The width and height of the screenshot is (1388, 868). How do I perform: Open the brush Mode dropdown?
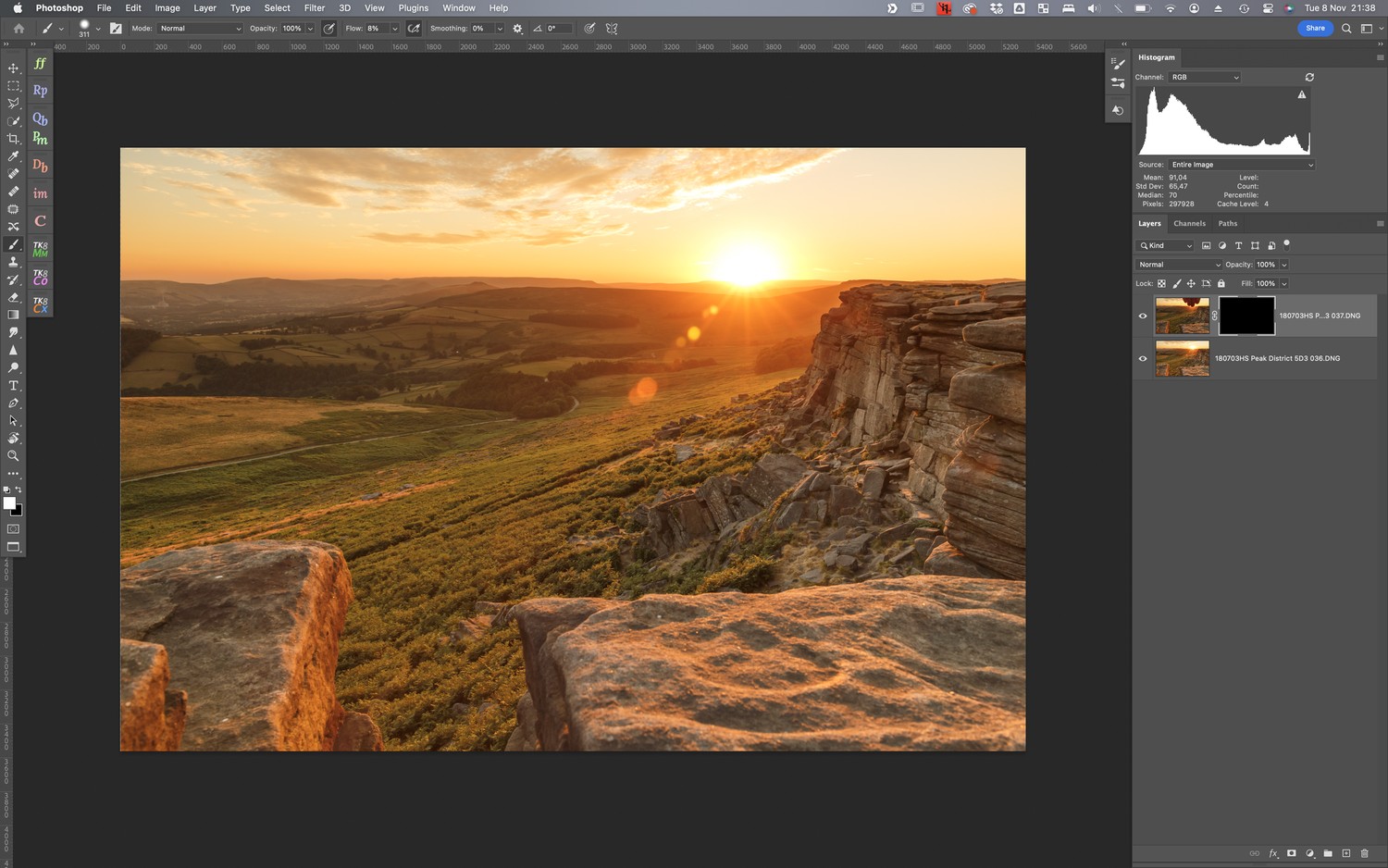point(200,29)
